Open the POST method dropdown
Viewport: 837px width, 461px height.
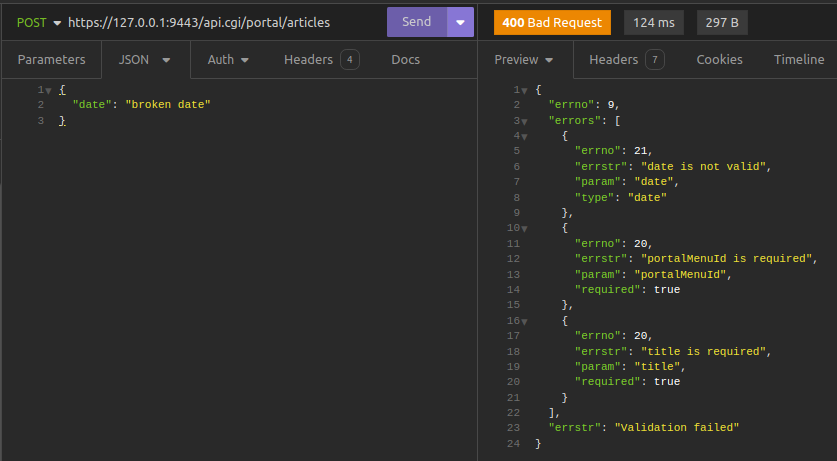pos(38,22)
